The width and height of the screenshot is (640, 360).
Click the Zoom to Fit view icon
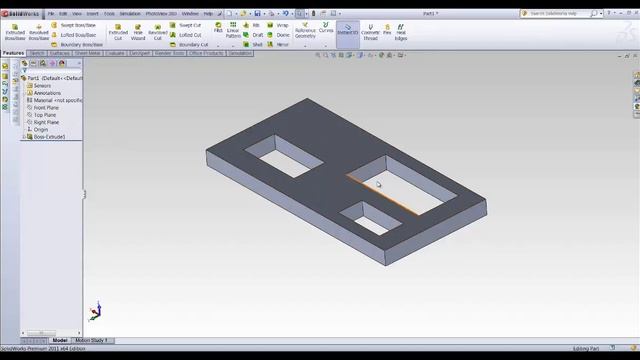[x=318, y=55]
